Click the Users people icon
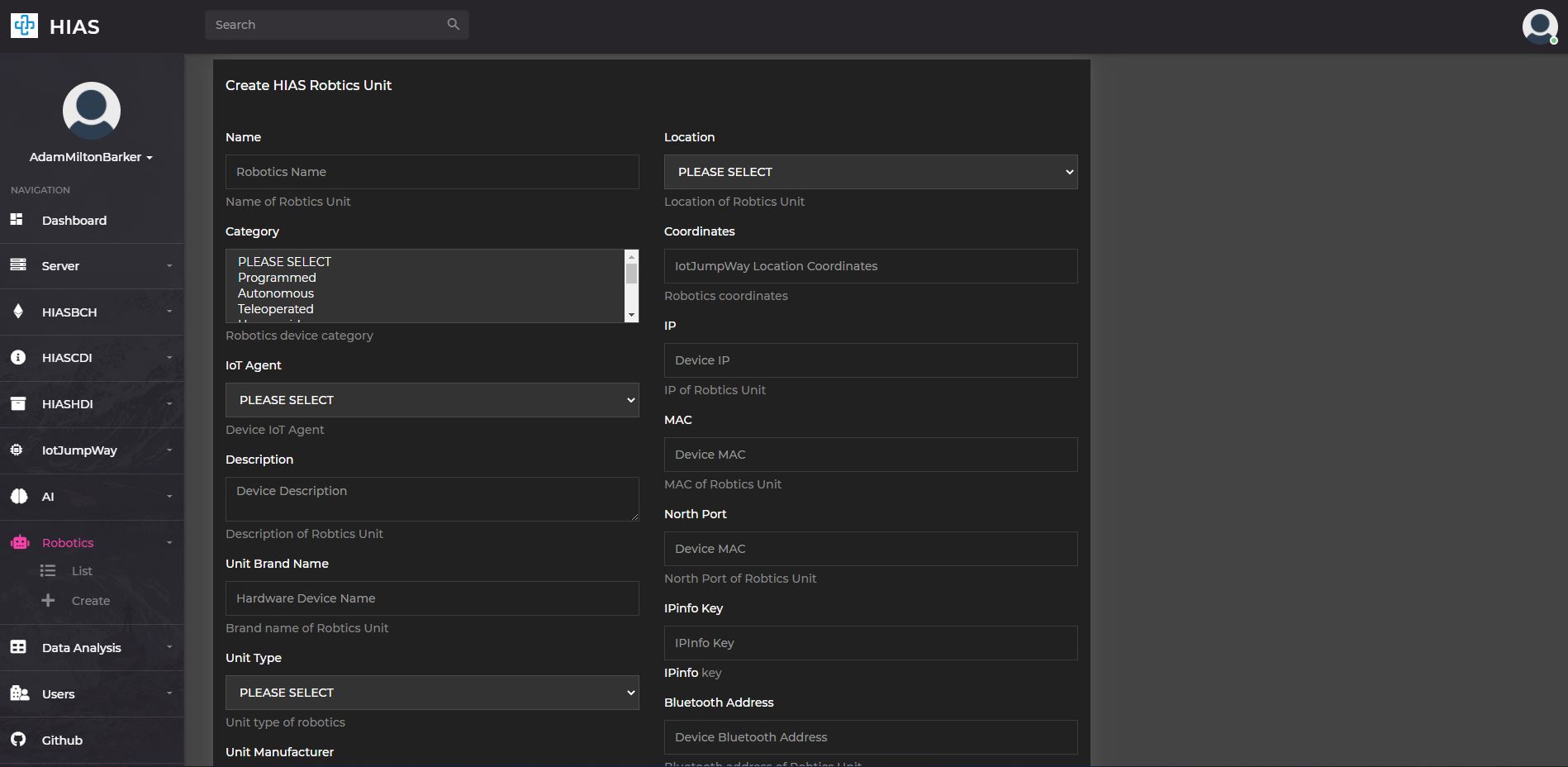The height and width of the screenshot is (767, 1568). coord(20,693)
